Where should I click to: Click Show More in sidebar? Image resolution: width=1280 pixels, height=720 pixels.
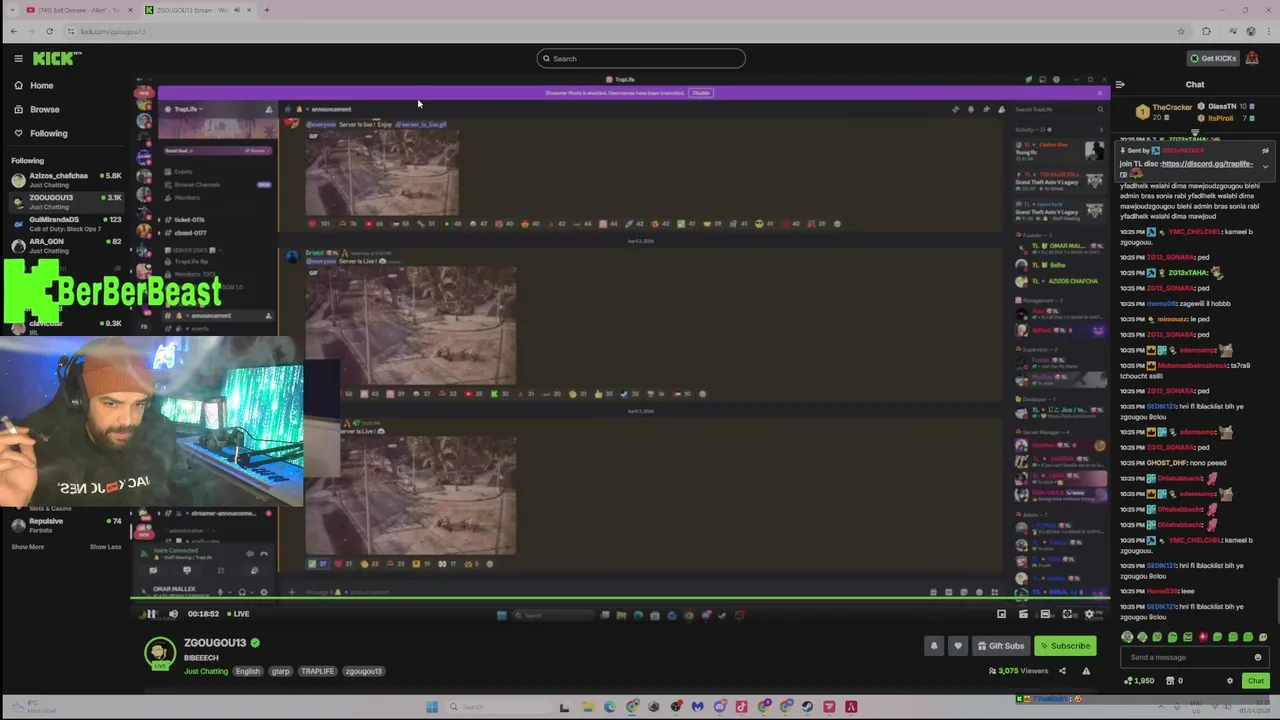pos(28,547)
